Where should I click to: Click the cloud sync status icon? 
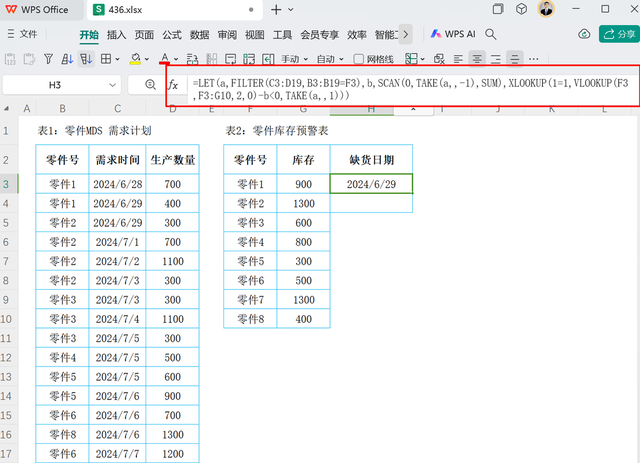point(584,34)
